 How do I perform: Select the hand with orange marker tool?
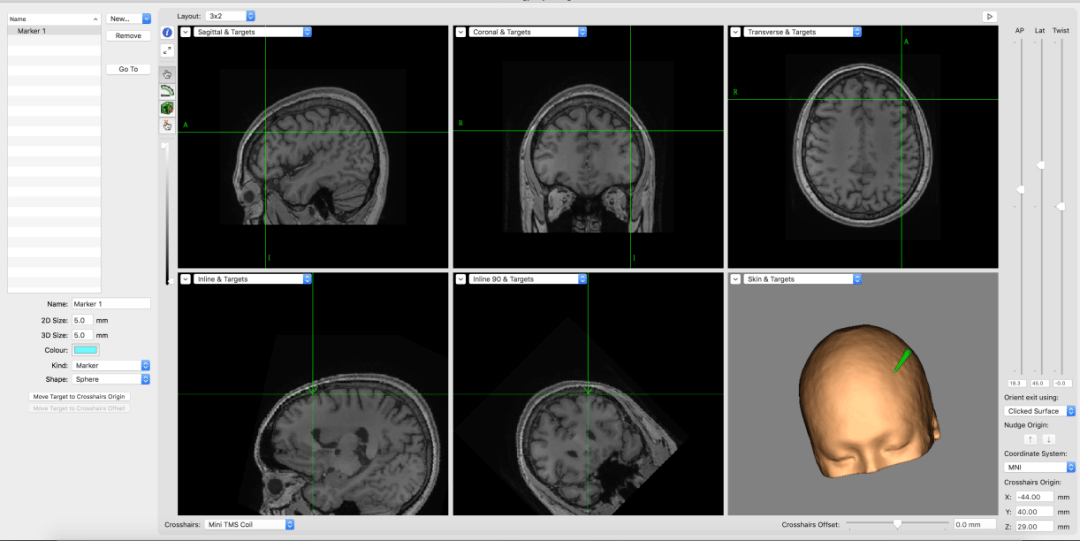tap(167, 125)
